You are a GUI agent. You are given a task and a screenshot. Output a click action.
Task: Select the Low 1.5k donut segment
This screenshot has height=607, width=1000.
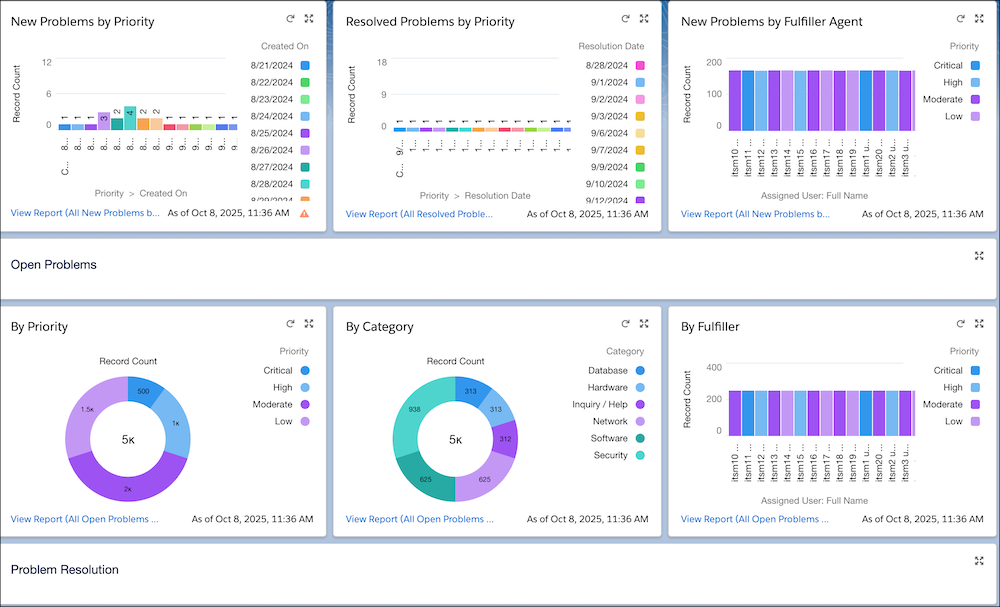click(86, 411)
